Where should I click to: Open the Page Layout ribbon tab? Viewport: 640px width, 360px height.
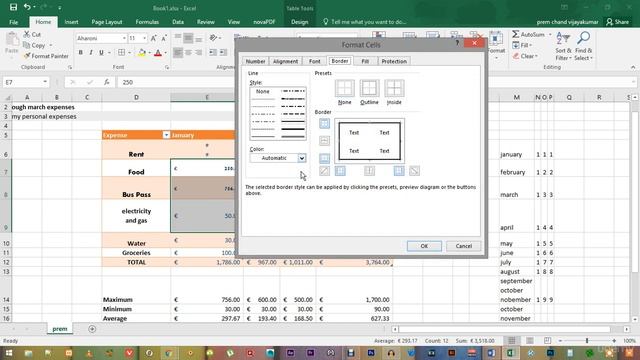(x=107, y=22)
